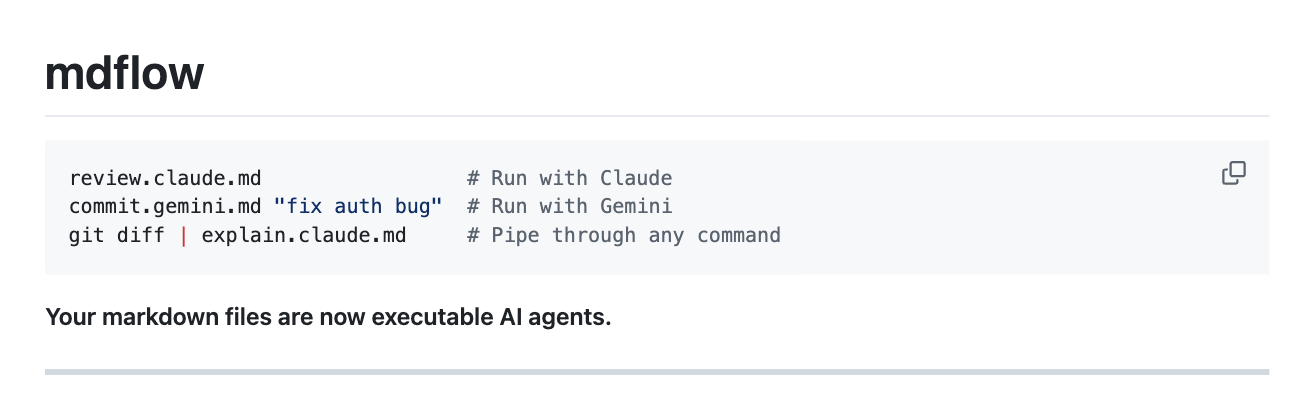Click the red pipe symbol
This screenshot has width=1314, height=408.
pos(184,236)
